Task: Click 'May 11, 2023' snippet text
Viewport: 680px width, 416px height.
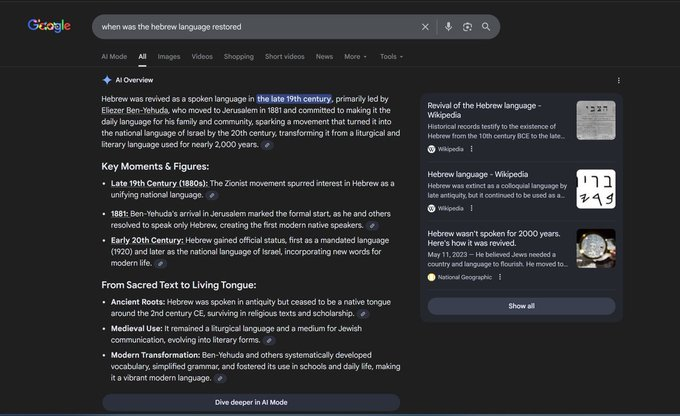Action: pyautogui.click(x=447, y=255)
